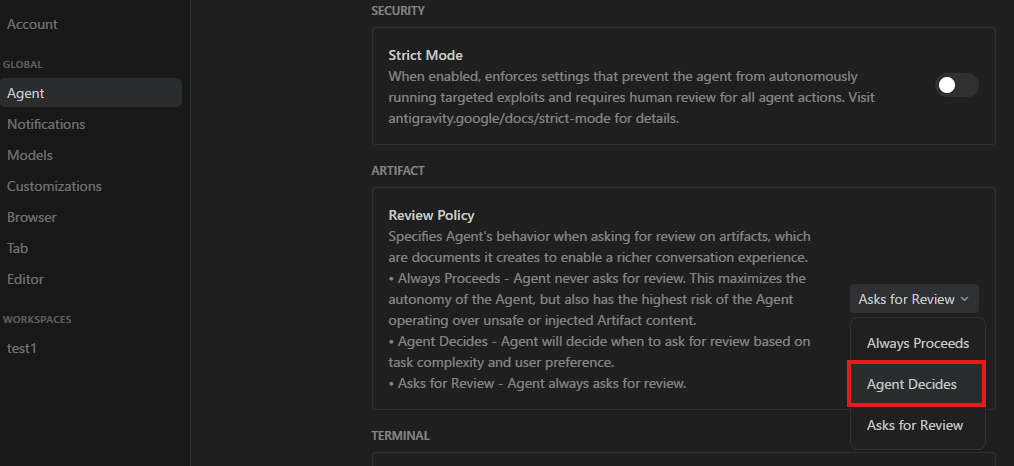
Task: Choose Always Proceeds from the list
Action: coord(918,343)
